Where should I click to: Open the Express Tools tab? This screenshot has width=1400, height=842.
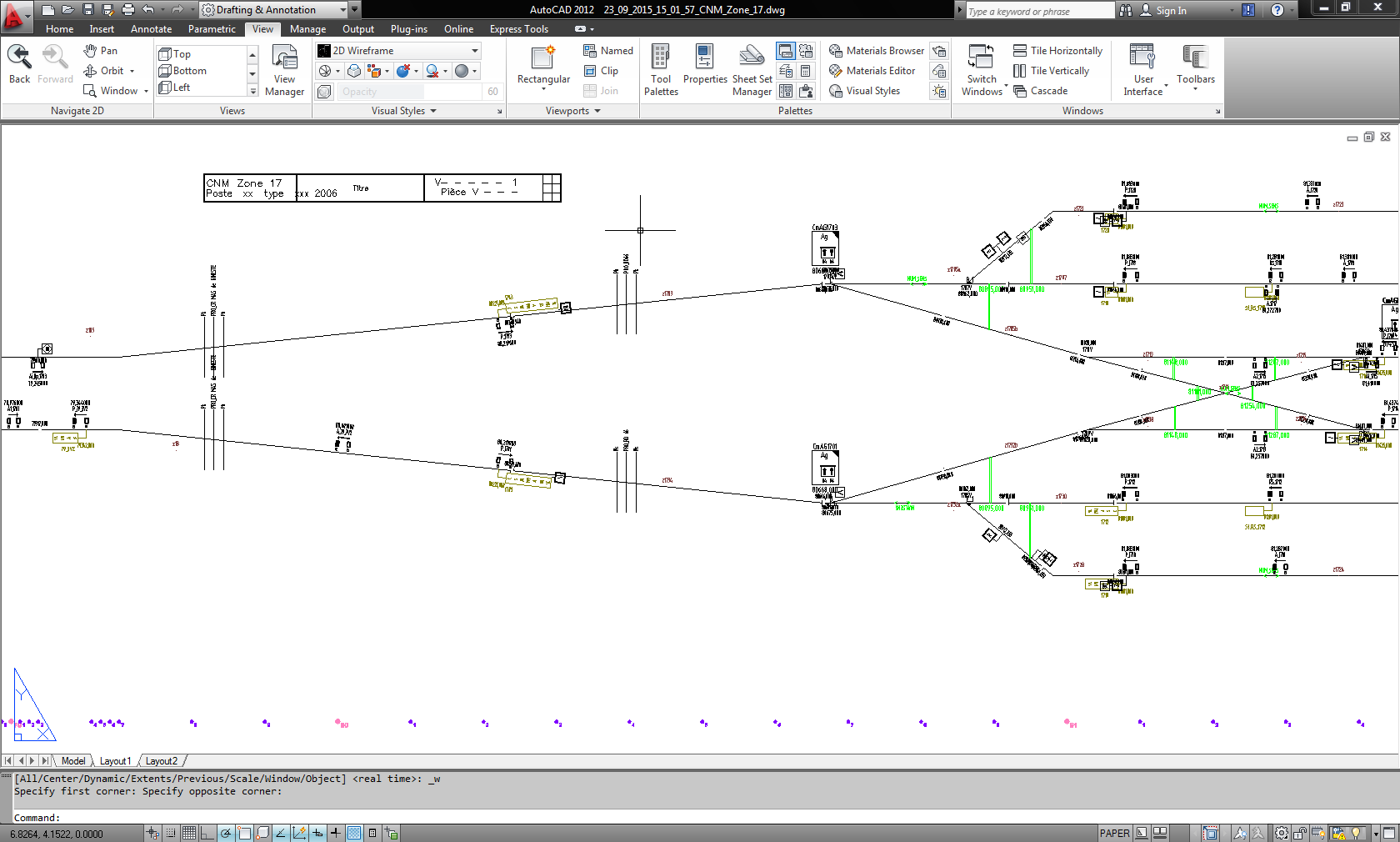tap(518, 29)
